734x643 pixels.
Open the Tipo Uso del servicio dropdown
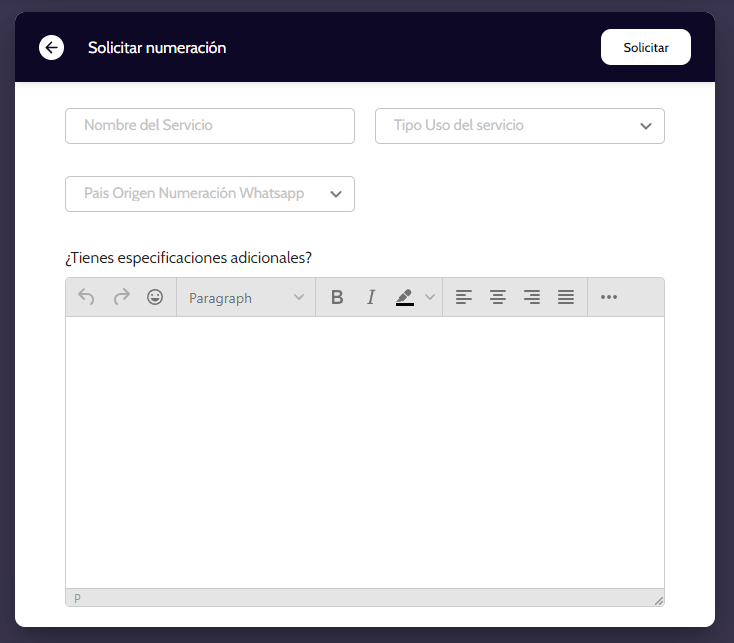tap(520, 126)
